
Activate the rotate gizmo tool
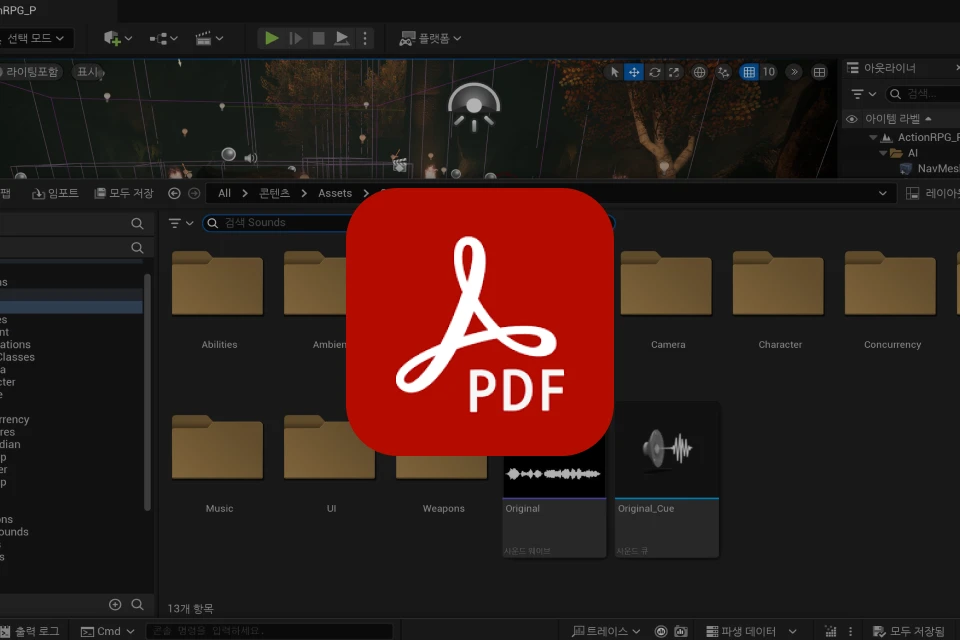pyautogui.click(x=654, y=72)
